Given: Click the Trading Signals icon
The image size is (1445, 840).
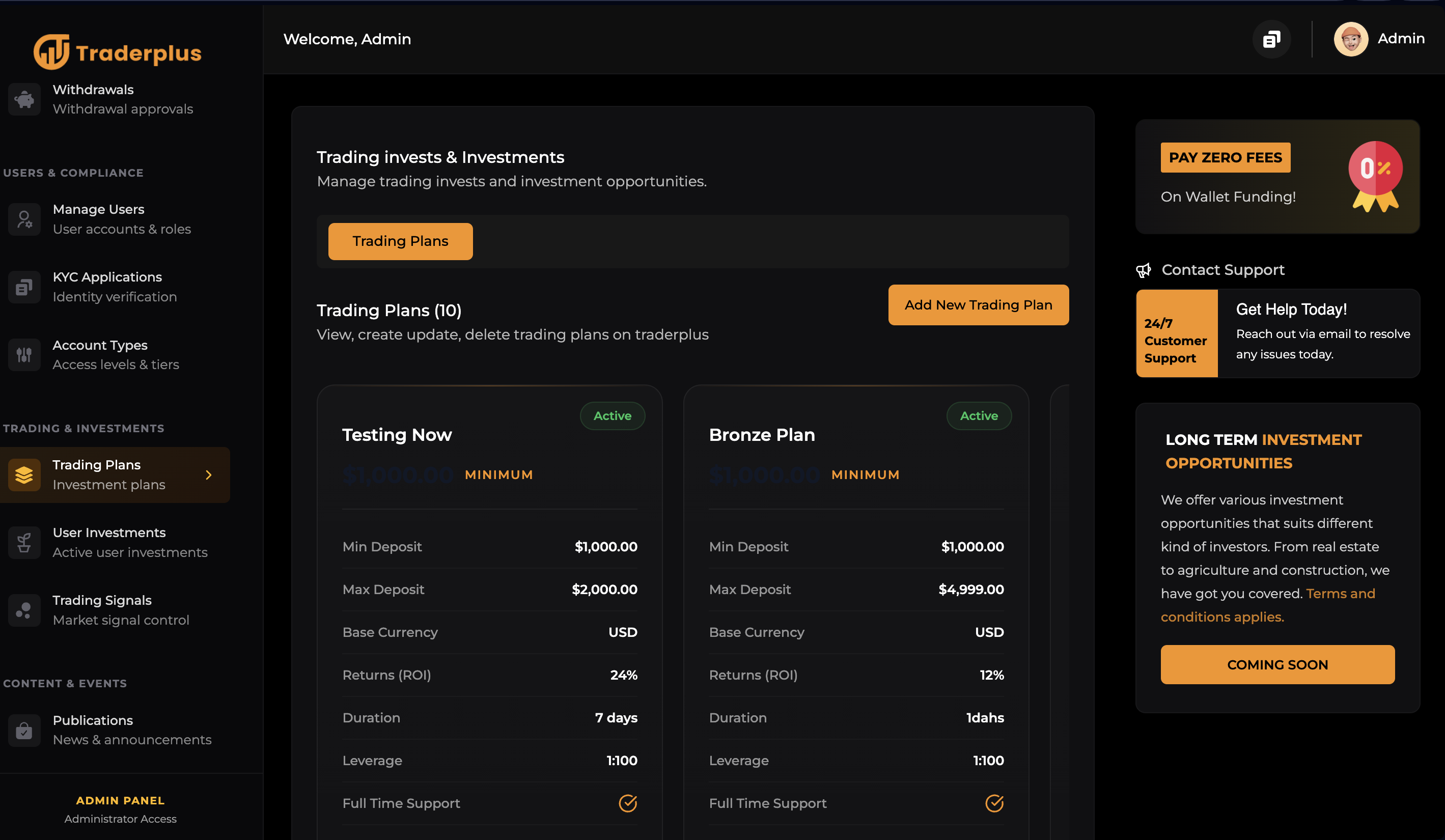Looking at the screenshot, I should [24, 610].
